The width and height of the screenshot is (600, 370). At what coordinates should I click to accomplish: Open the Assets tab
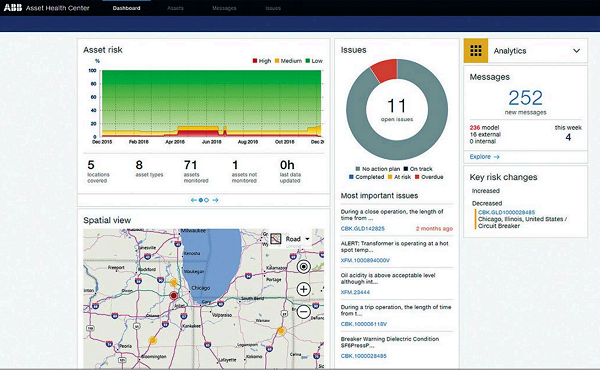point(175,8)
